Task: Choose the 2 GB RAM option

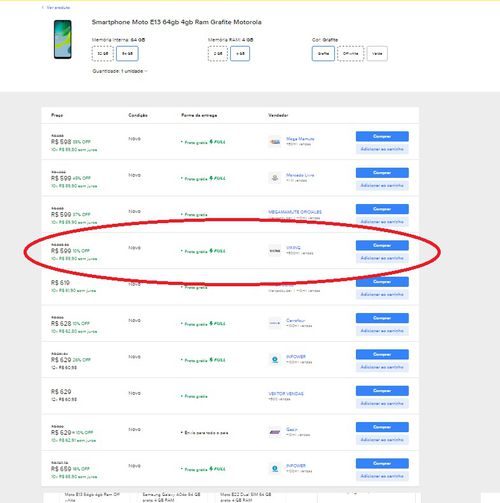Action: point(218,53)
